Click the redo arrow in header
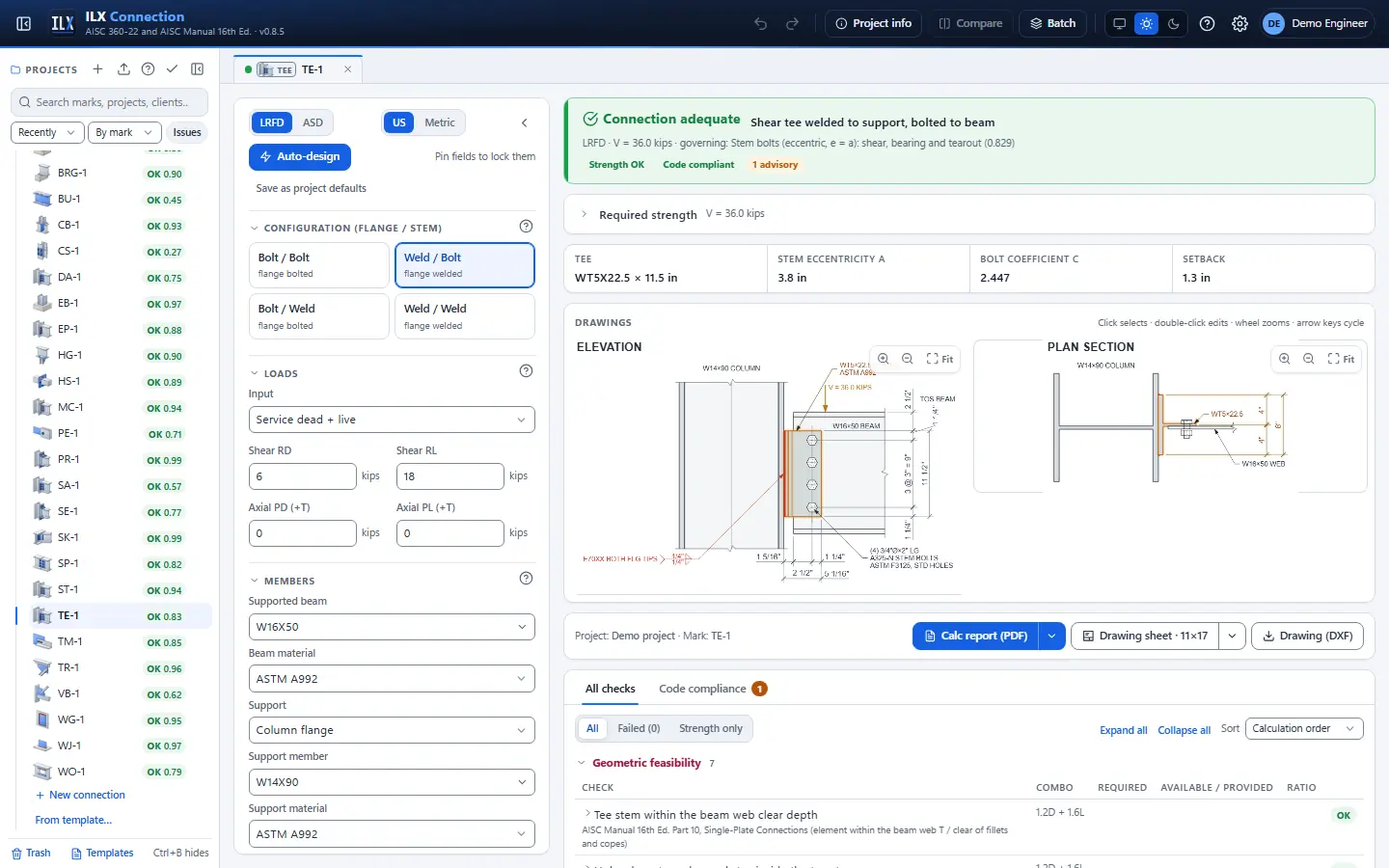The image size is (1389, 868). tap(793, 23)
